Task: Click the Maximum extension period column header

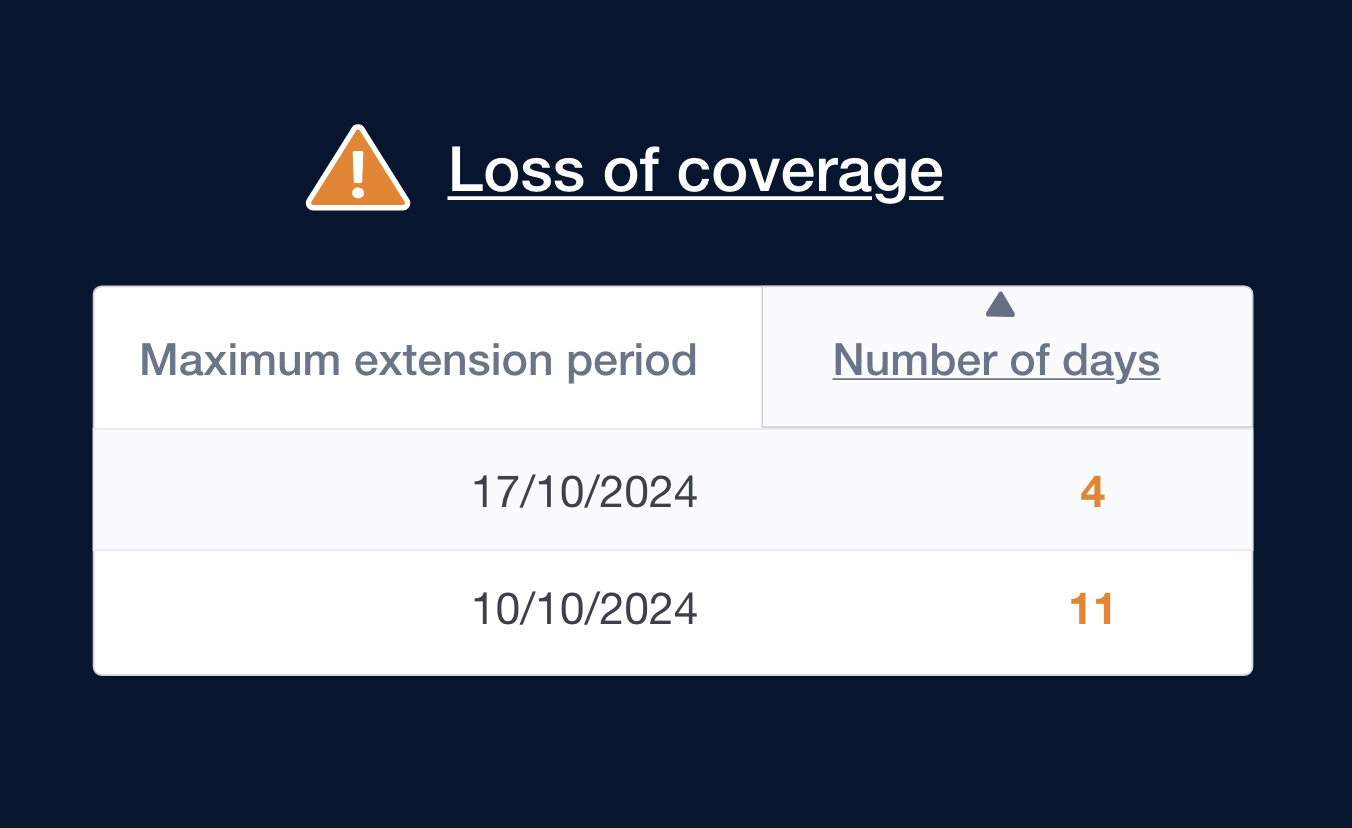Action: (418, 360)
